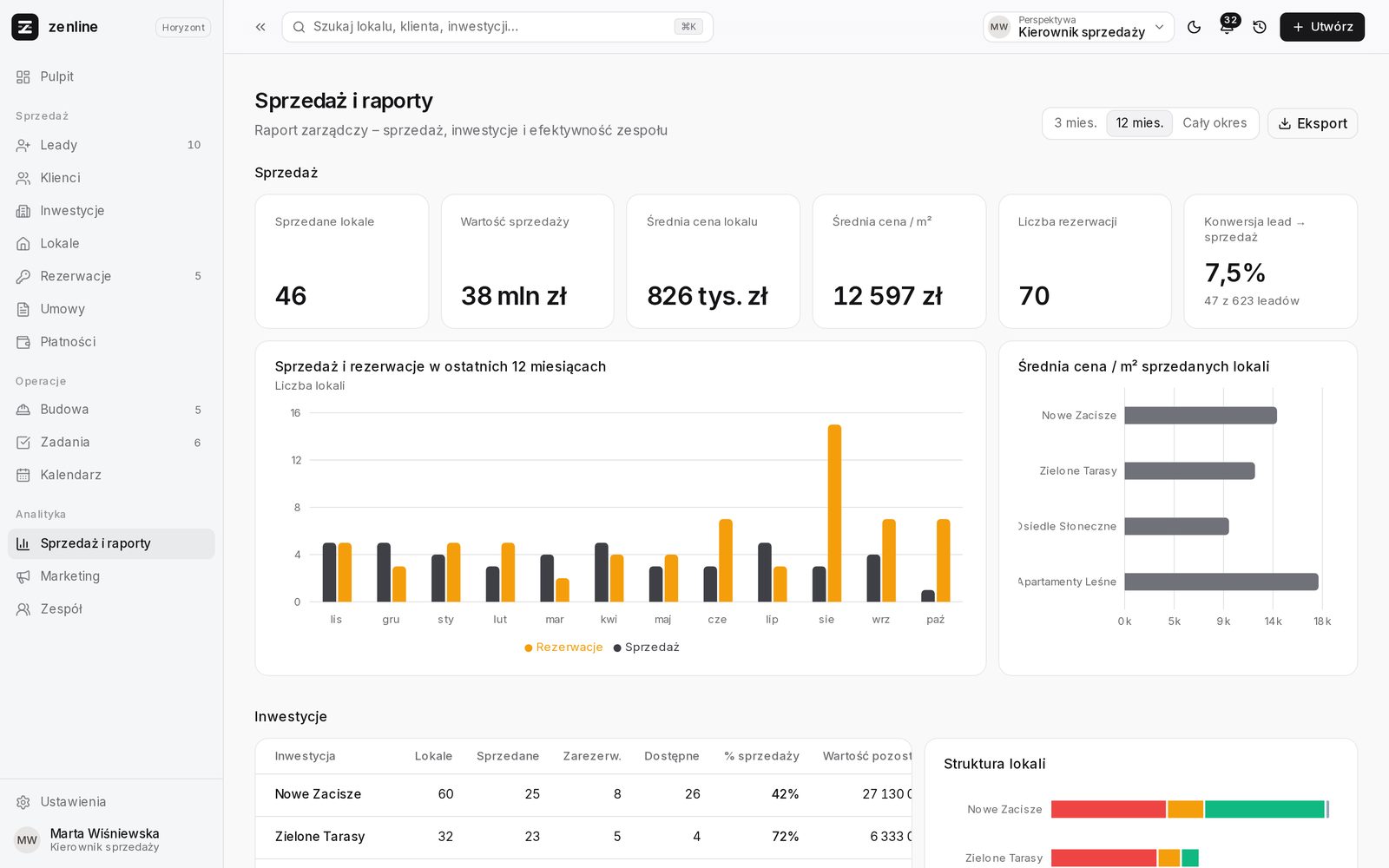The image size is (1389, 868).
Task: Open Umowy in the sidebar
Action: (111, 309)
